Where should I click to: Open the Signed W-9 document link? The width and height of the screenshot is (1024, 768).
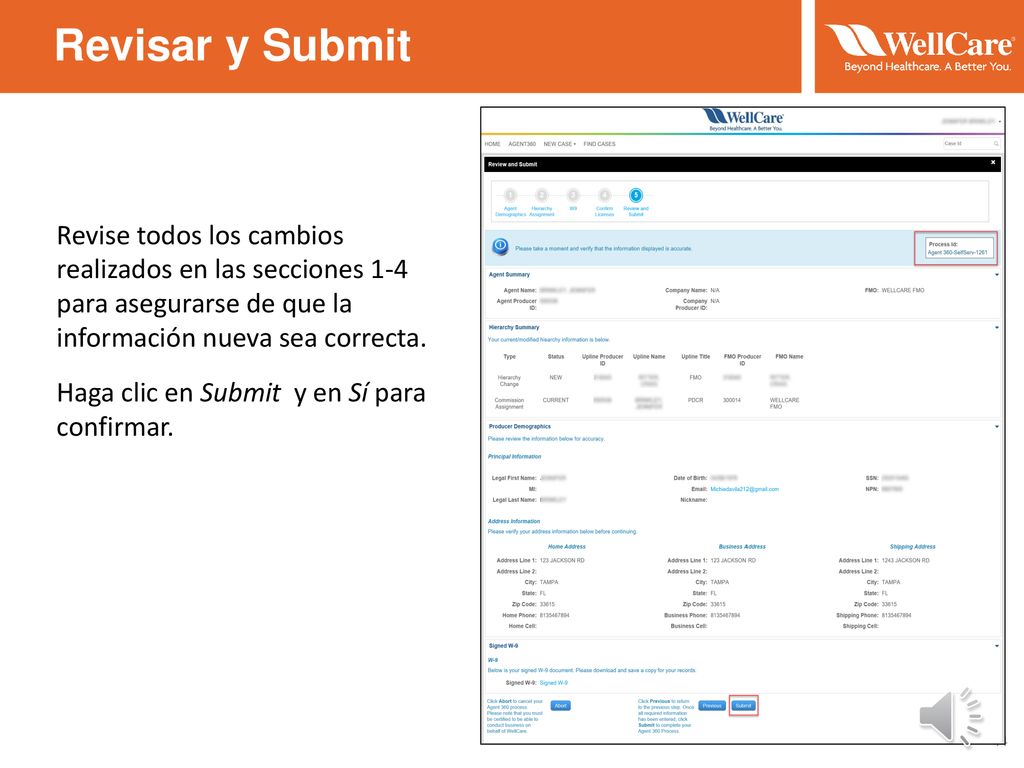tap(553, 683)
